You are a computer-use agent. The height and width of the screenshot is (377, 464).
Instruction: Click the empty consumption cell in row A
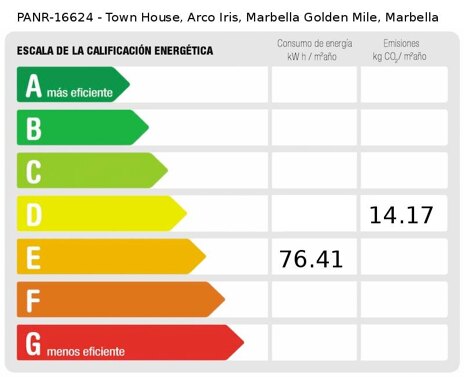click(x=314, y=84)
